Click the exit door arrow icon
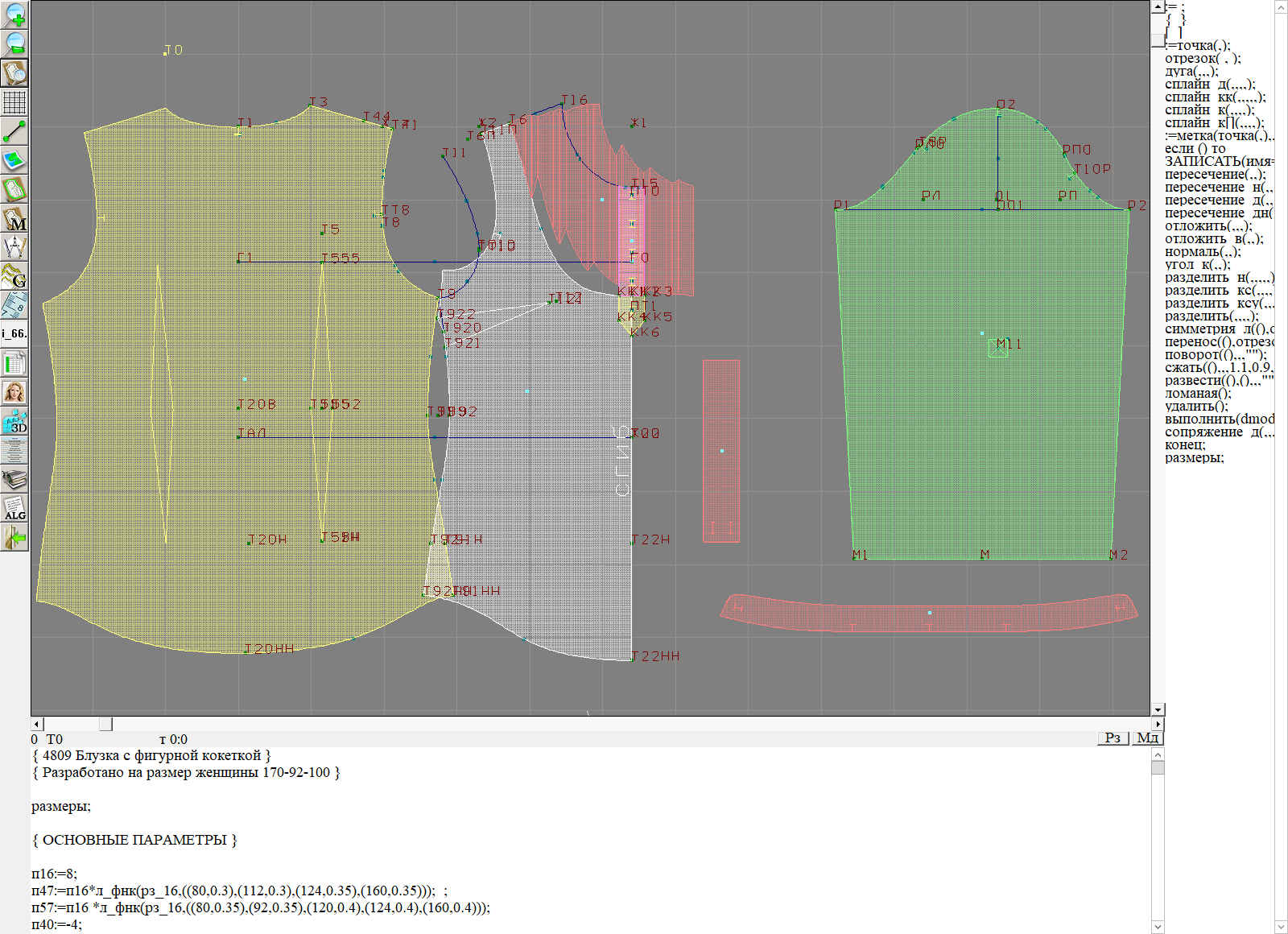 tap(14, 537)
